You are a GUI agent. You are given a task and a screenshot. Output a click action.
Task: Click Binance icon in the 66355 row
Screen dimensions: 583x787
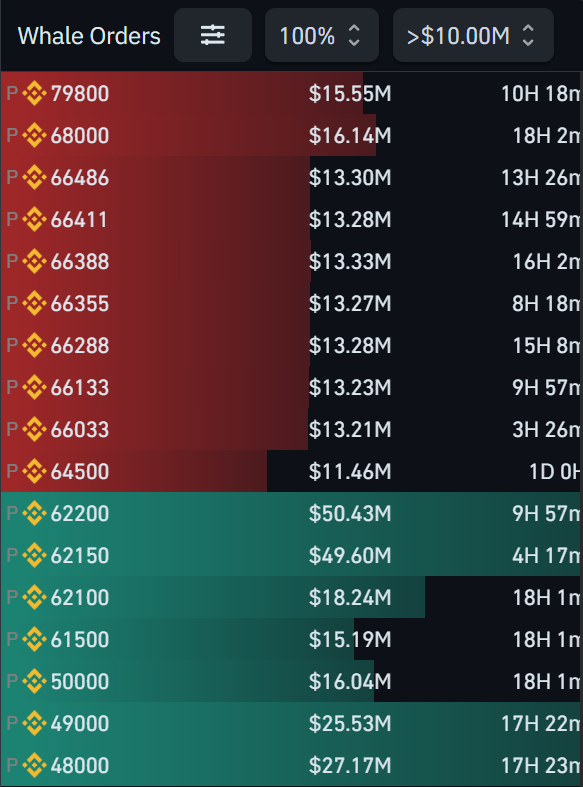pos(35,303)
